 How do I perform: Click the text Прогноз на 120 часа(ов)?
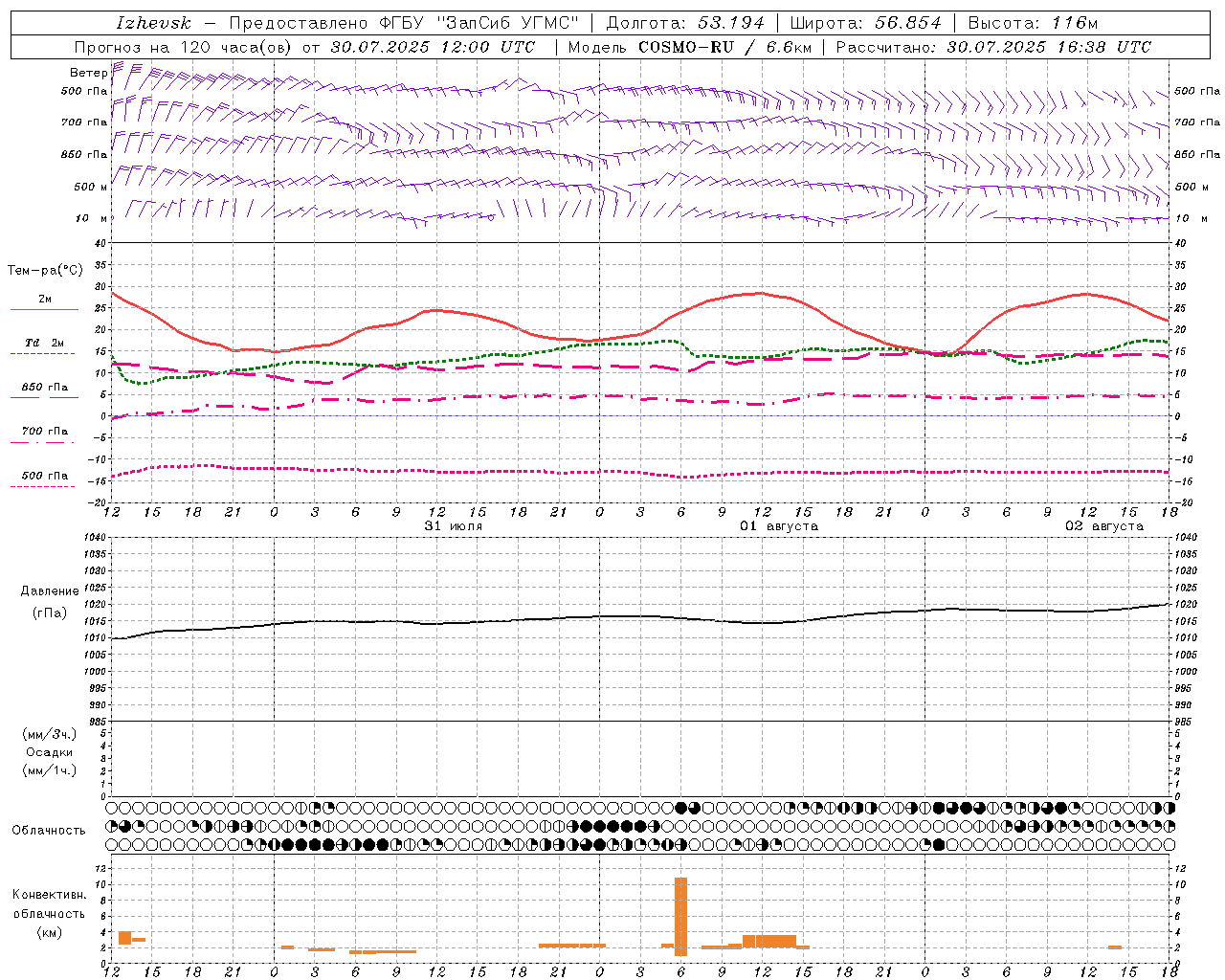pos(184,47)
